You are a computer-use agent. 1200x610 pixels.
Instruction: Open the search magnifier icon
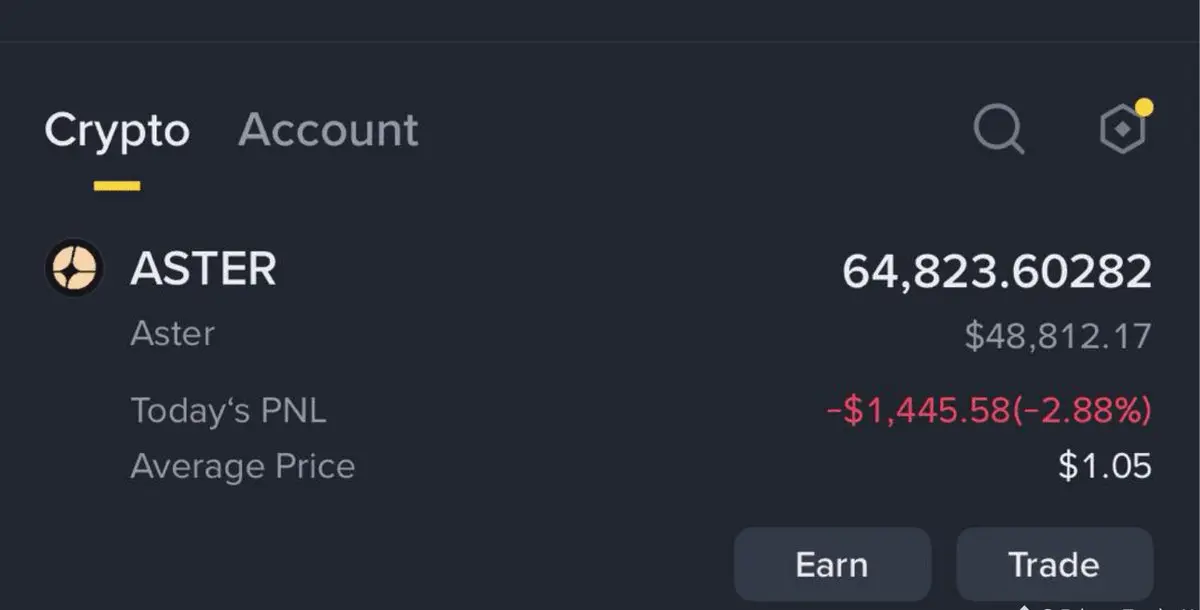point(999,130)
